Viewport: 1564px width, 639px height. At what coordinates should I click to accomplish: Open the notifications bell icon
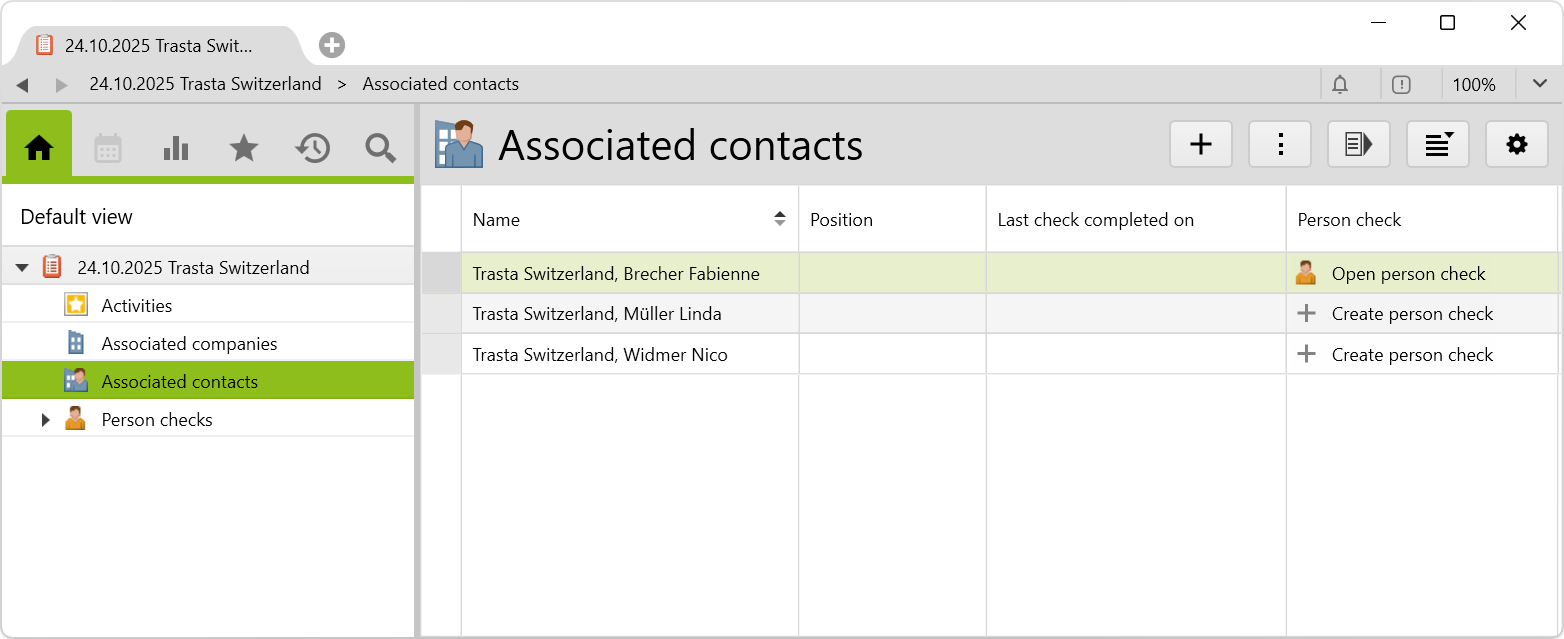click(1340, 85)
